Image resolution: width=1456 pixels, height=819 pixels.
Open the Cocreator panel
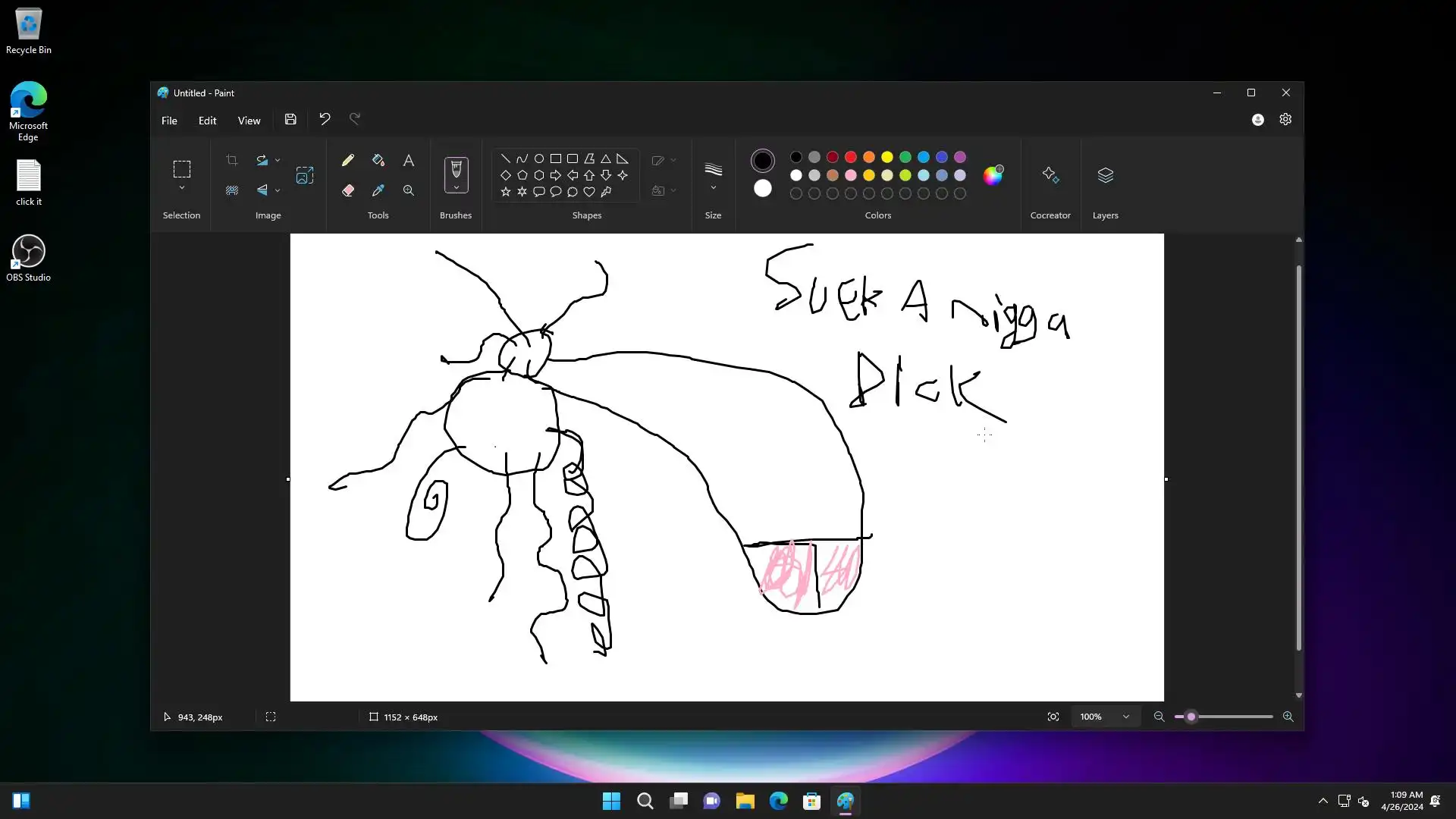[1050, 175]
